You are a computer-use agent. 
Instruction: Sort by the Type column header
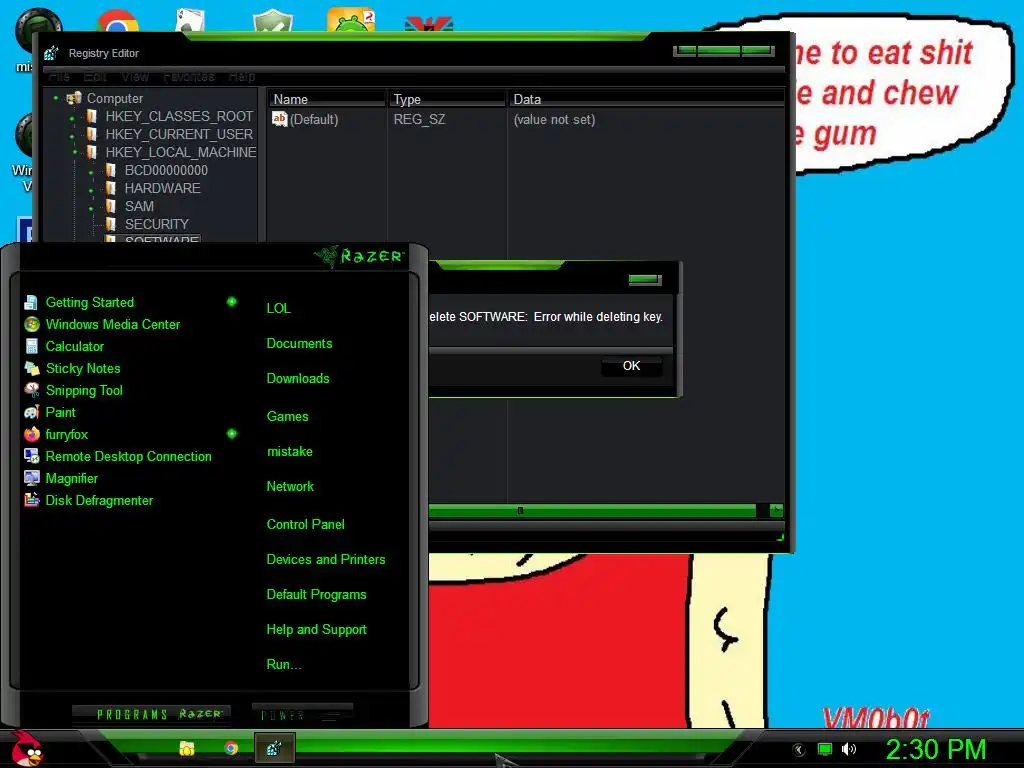click(447, 99)
